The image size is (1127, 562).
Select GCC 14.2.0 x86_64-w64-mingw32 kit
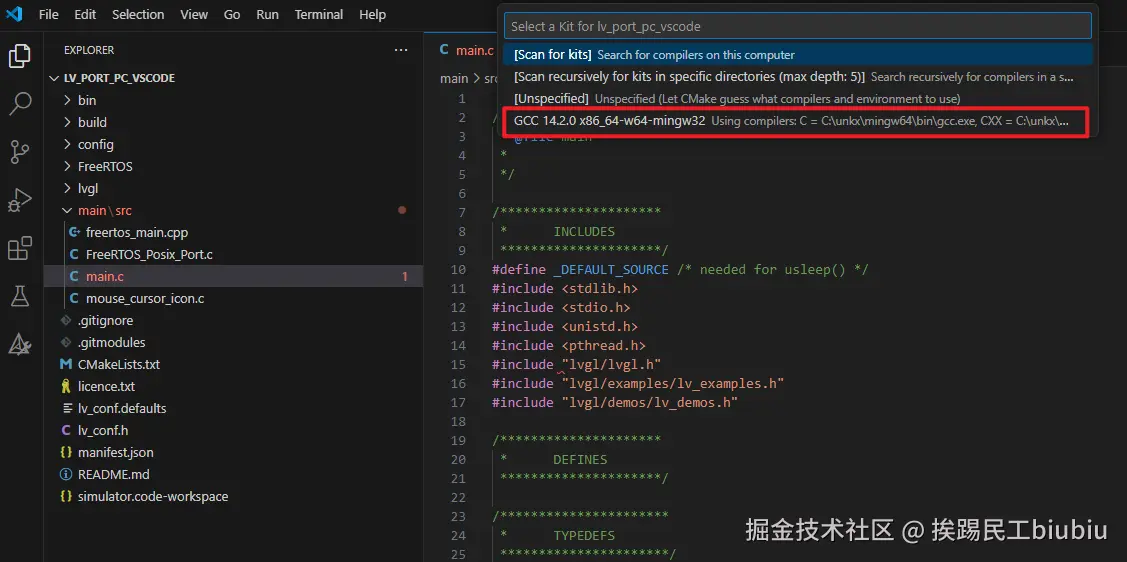798,121
